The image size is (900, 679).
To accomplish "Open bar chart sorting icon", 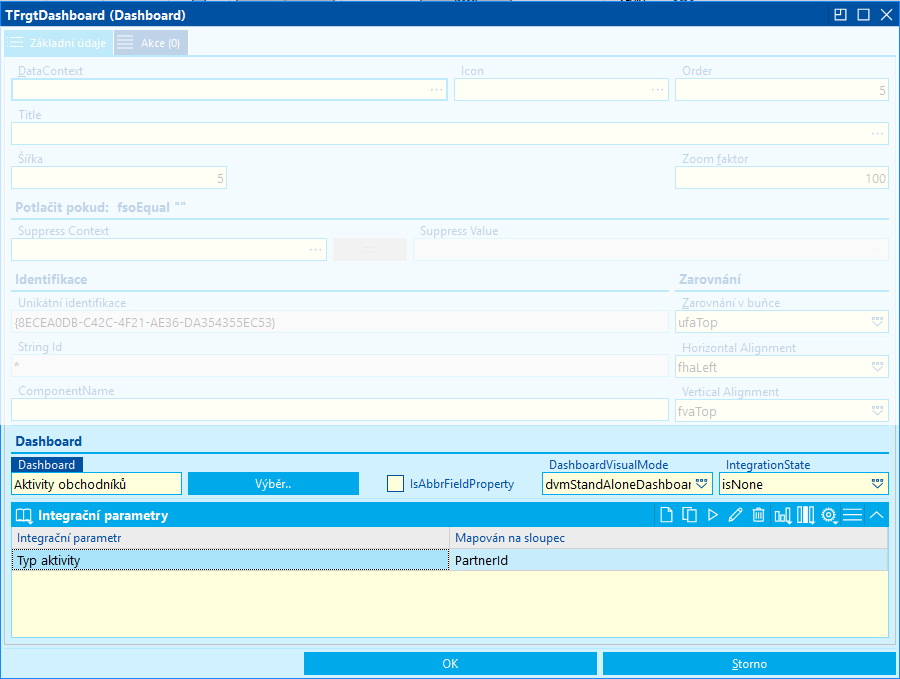I will point(782,515).
